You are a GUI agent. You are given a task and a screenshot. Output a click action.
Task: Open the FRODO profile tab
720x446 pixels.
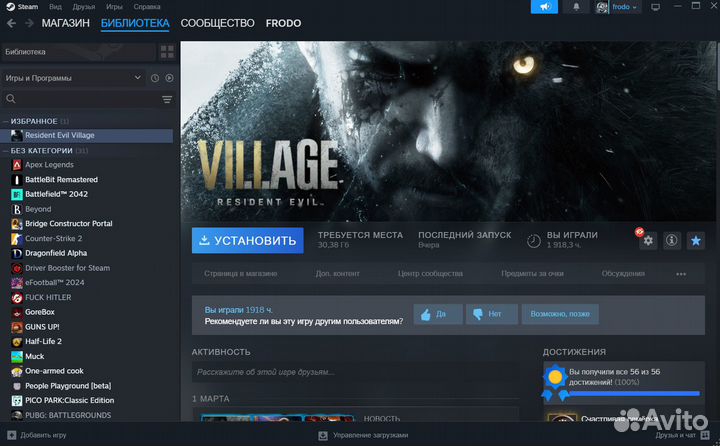coord(283,23)
